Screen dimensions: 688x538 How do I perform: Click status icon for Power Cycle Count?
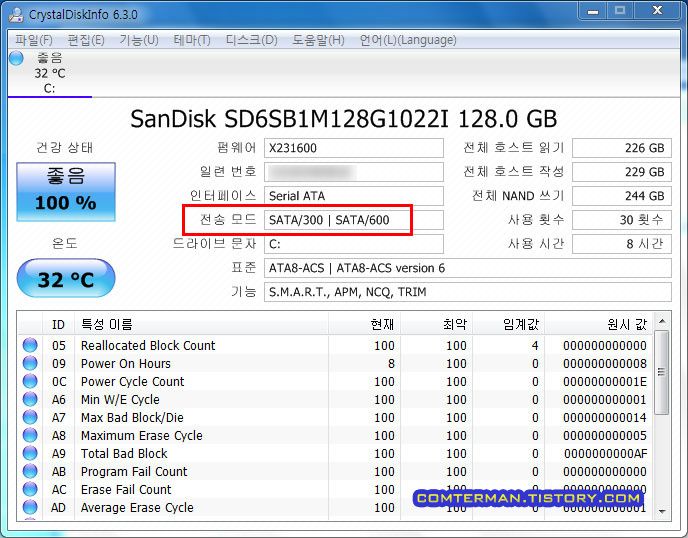[x=30, y=381]
